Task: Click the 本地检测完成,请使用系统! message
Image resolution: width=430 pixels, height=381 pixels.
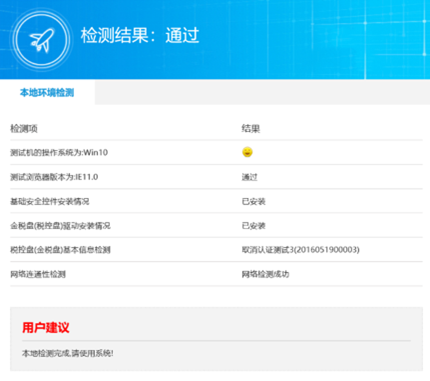Action: tap(68, 353)
